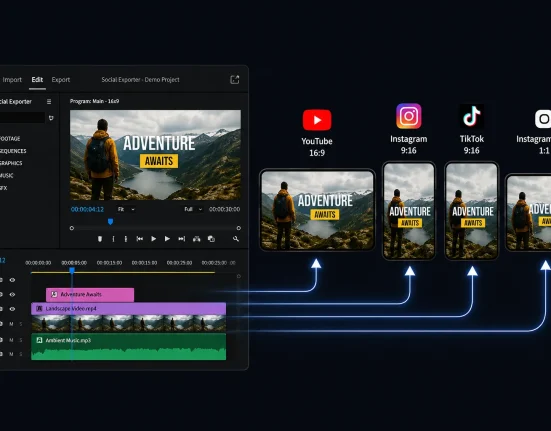Click the program monitor blue playhead marker
Screen dimensions: 551x431
click(x=110, y=222)
